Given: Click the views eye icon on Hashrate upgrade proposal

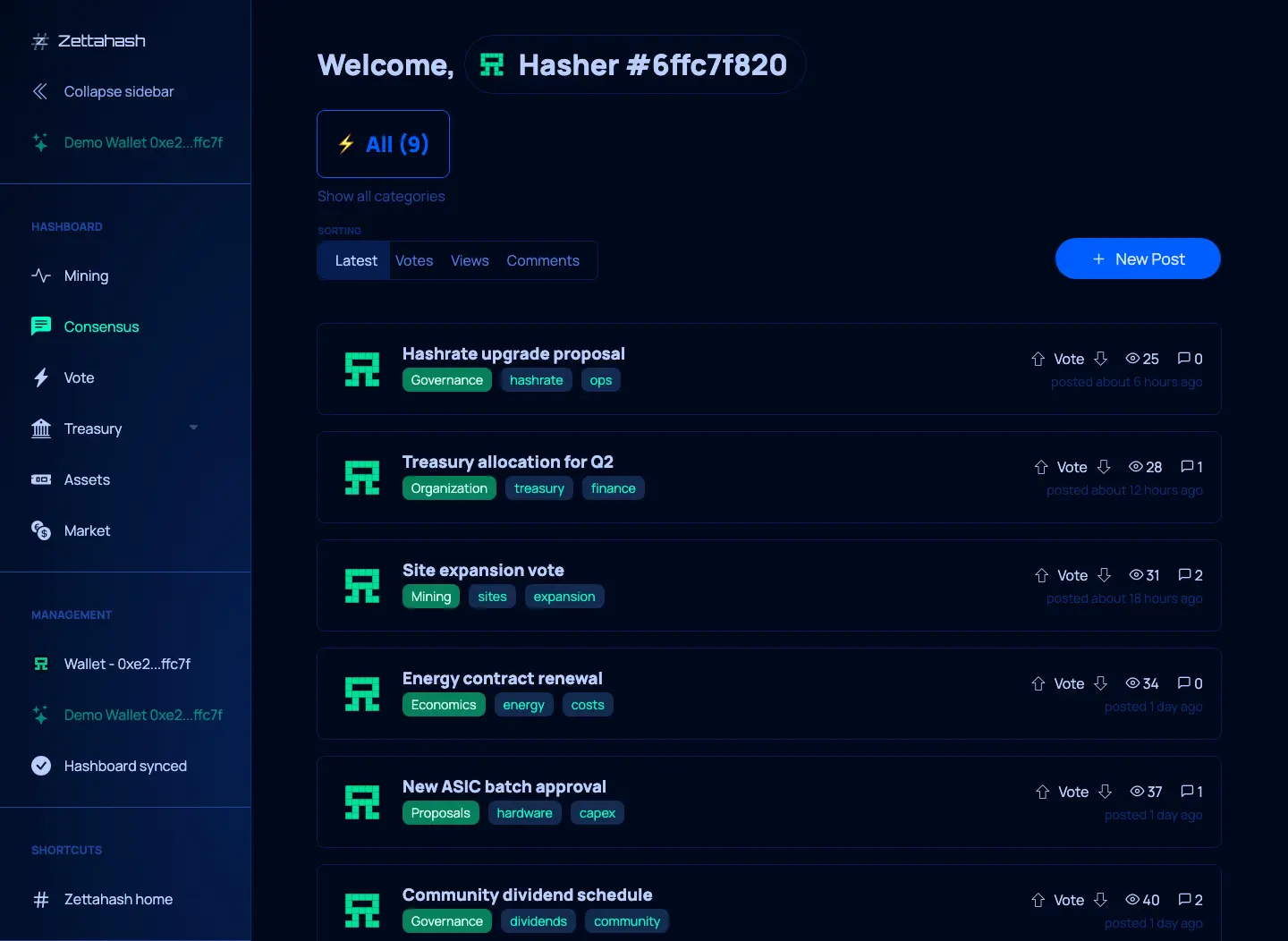Looking at the screenshot, I should pos(1132,359).
